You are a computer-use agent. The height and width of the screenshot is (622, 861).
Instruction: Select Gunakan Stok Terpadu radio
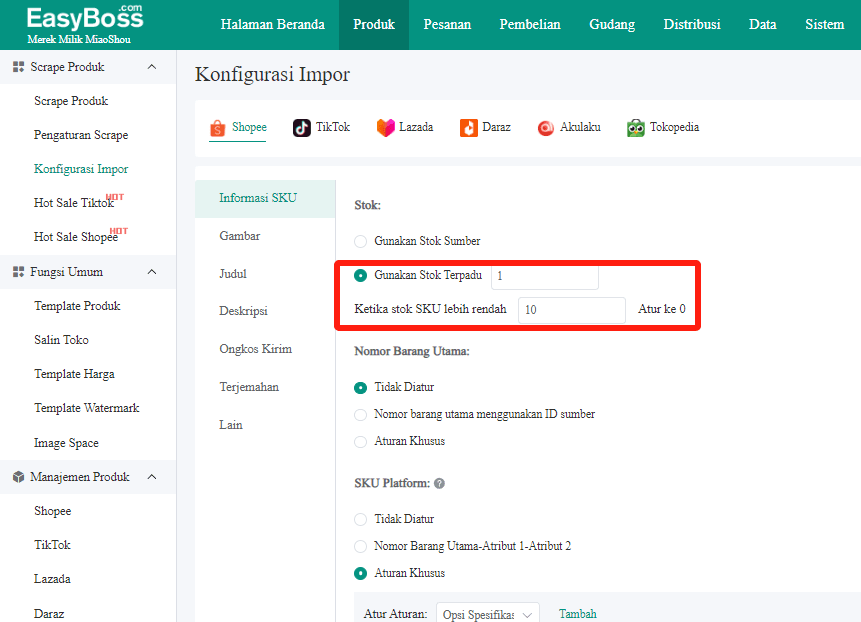[x=360, y=275]
